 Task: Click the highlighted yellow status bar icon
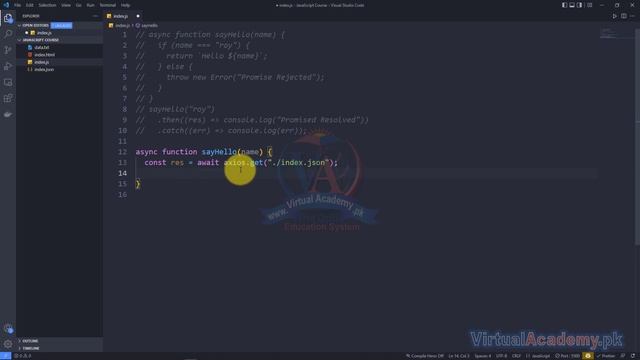[x=587, y=356]
